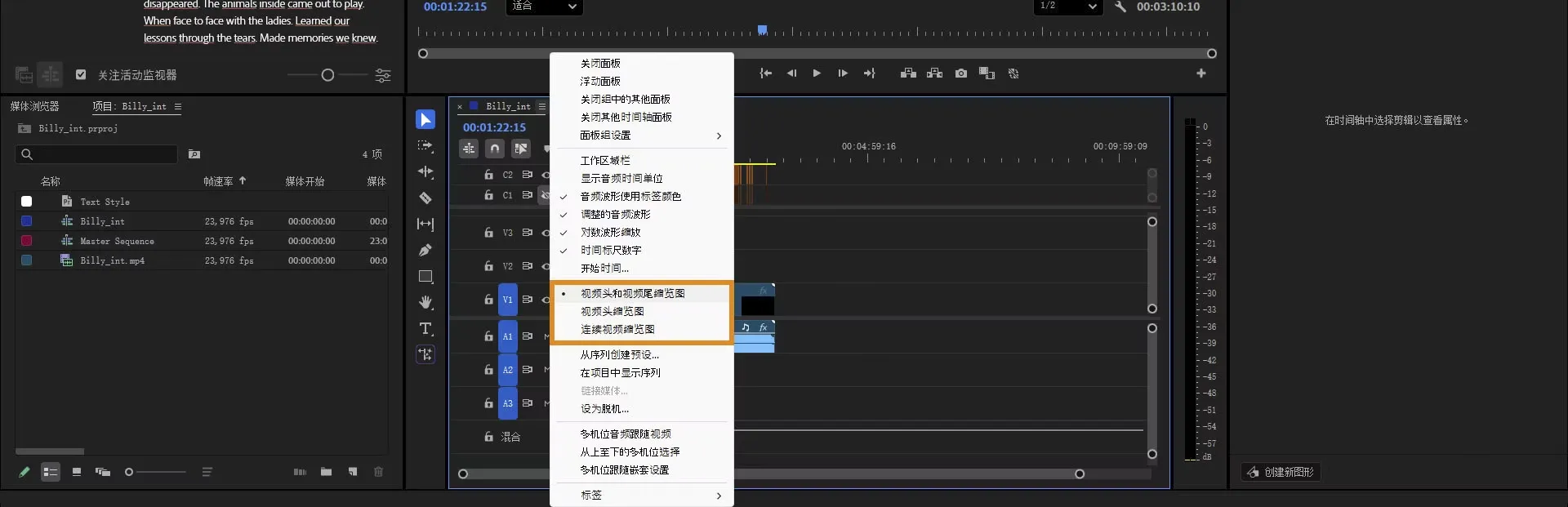Toggle 音频波形使用标签颜色 menu option

[630, 197]
